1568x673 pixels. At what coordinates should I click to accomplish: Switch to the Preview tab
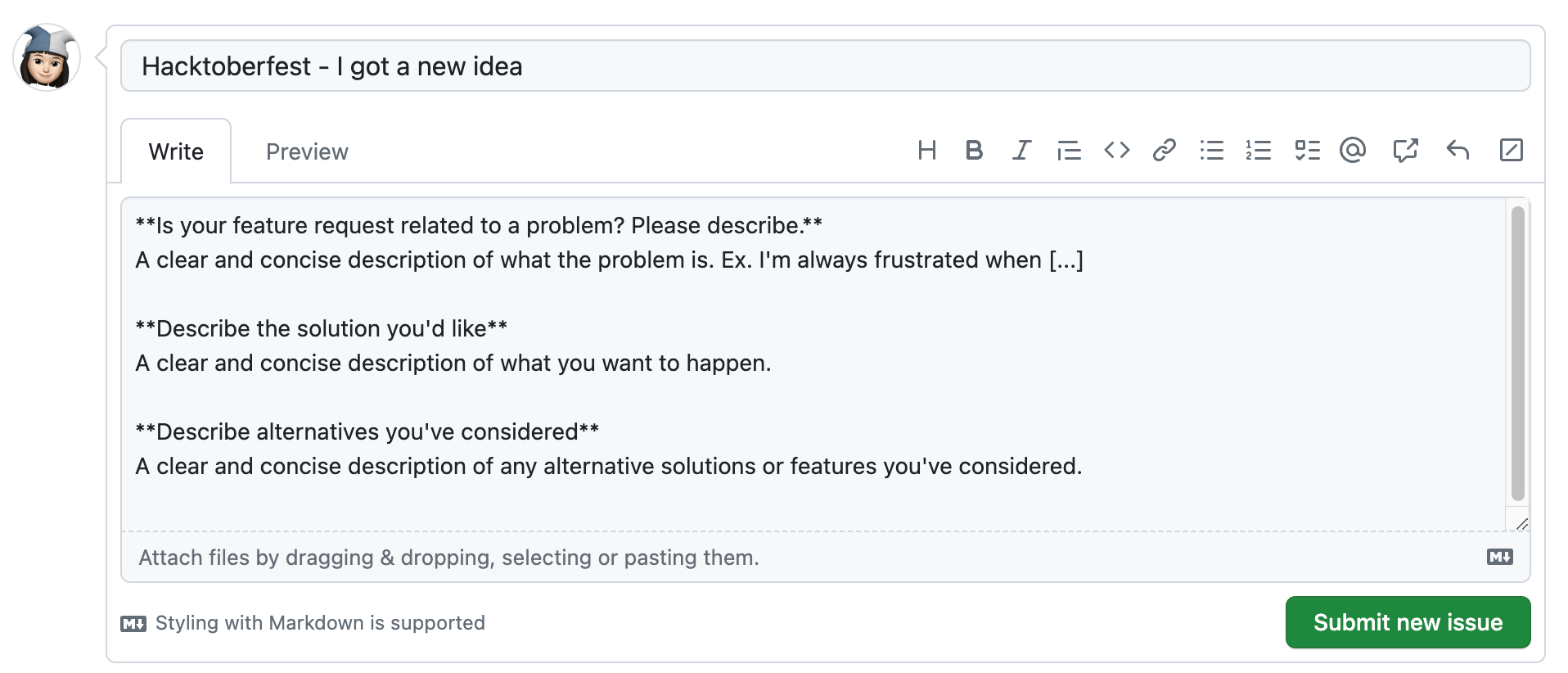307,152
